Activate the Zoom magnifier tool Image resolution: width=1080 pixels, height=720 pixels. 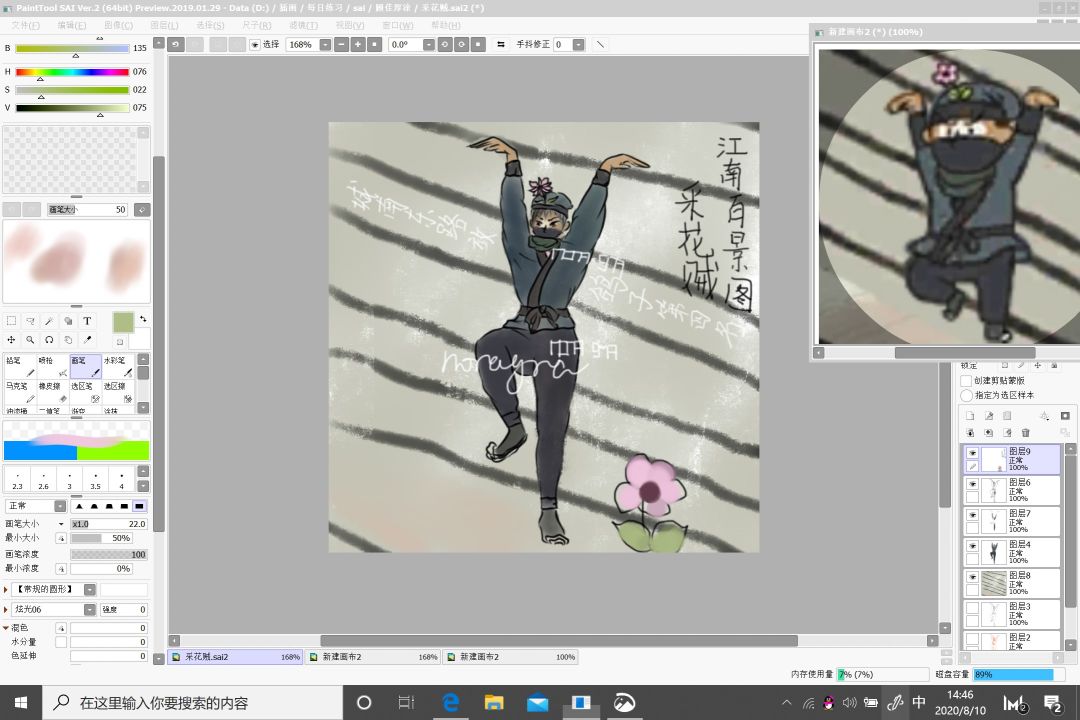tap(30, 340)
